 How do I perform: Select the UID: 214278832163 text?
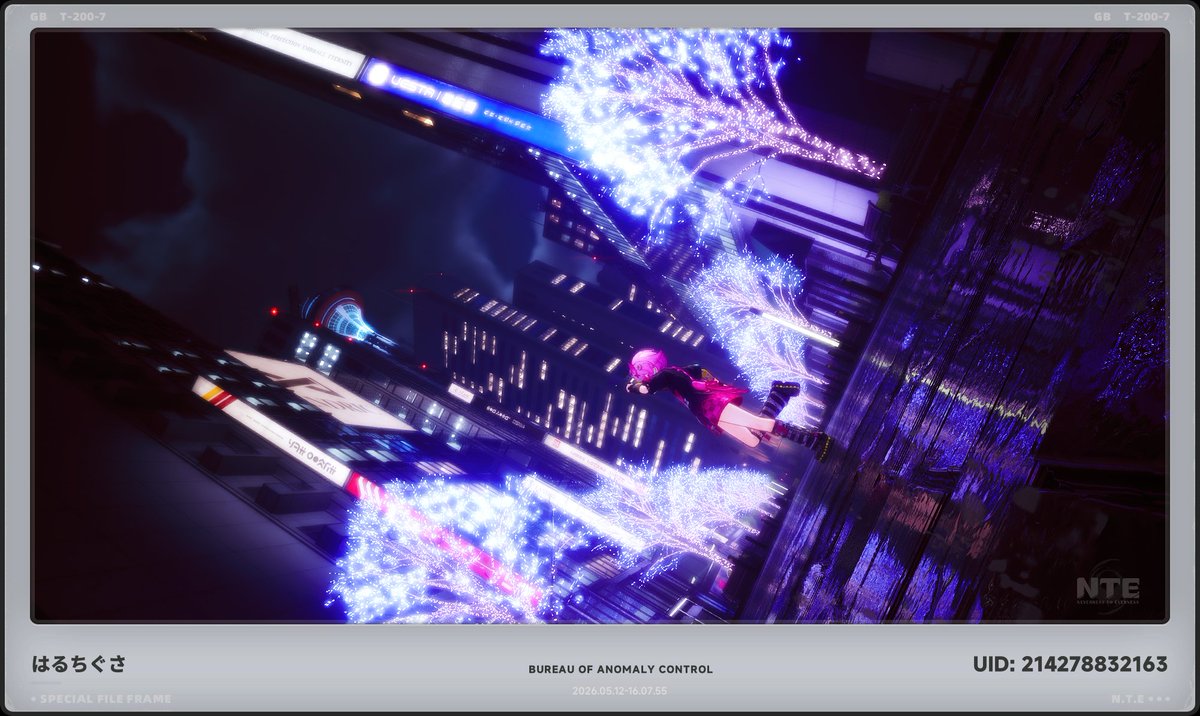click(x=1070, y=664)
